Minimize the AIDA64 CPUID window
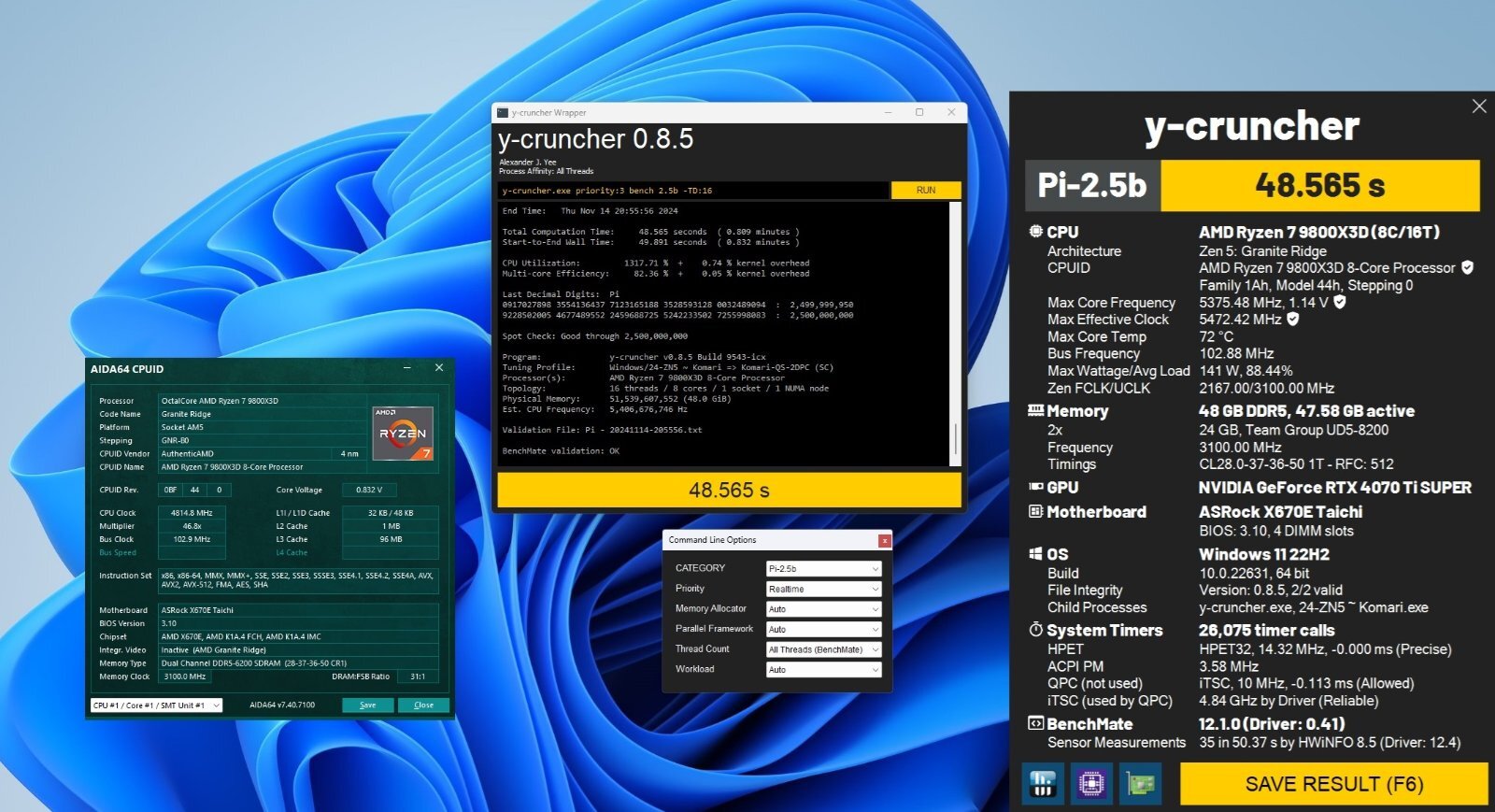This screenshot has width=1495, height=812. pos(407,368)
